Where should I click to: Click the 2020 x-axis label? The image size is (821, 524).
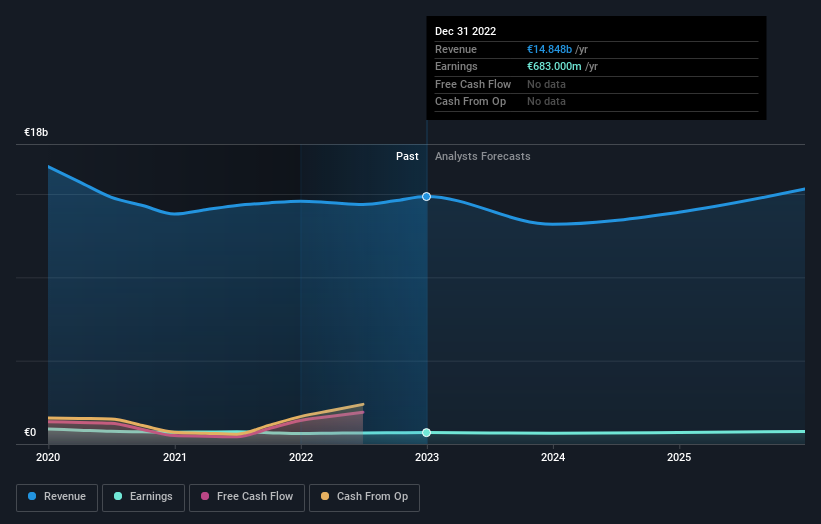click(x=48, y=457)
